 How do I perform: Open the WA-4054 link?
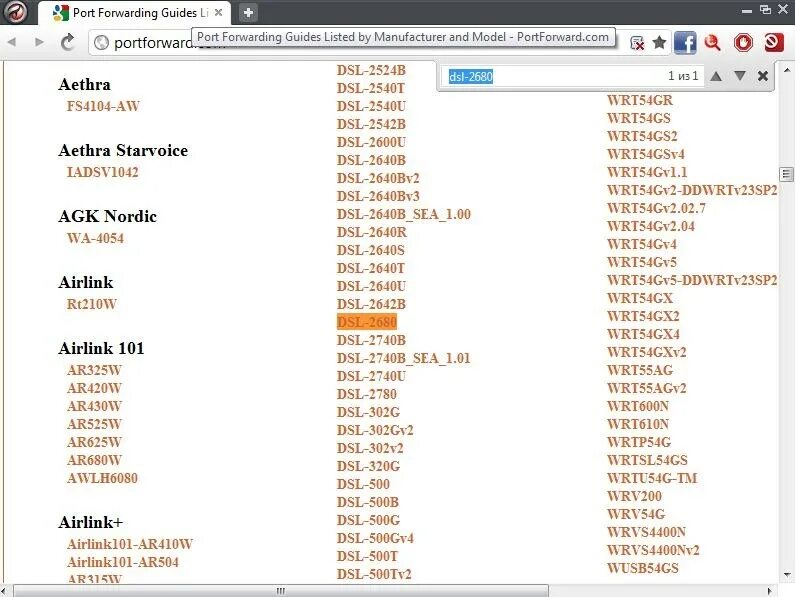[x=95, y=238]
